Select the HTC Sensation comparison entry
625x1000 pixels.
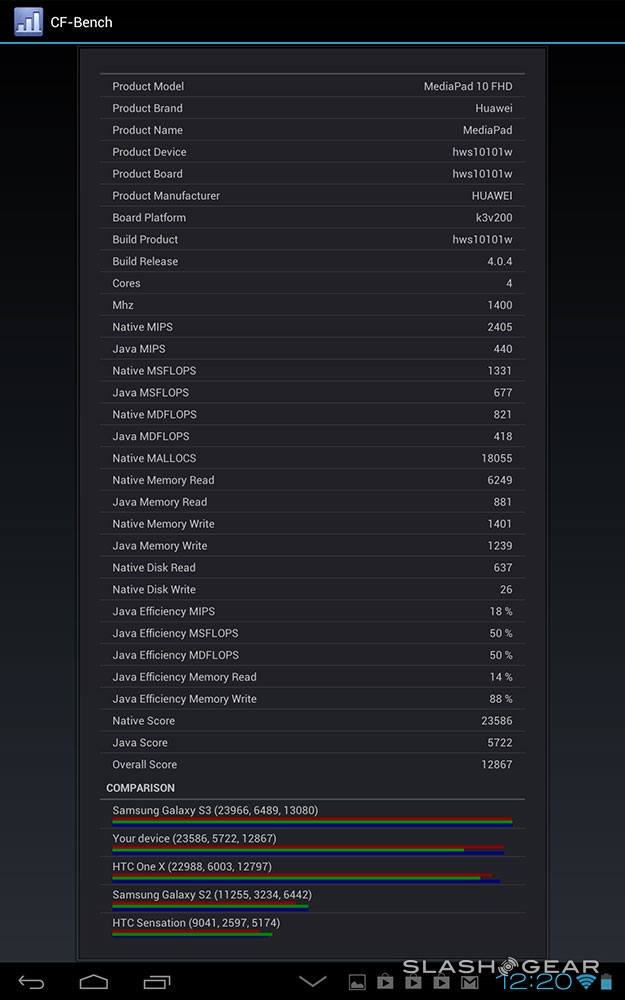312,927
